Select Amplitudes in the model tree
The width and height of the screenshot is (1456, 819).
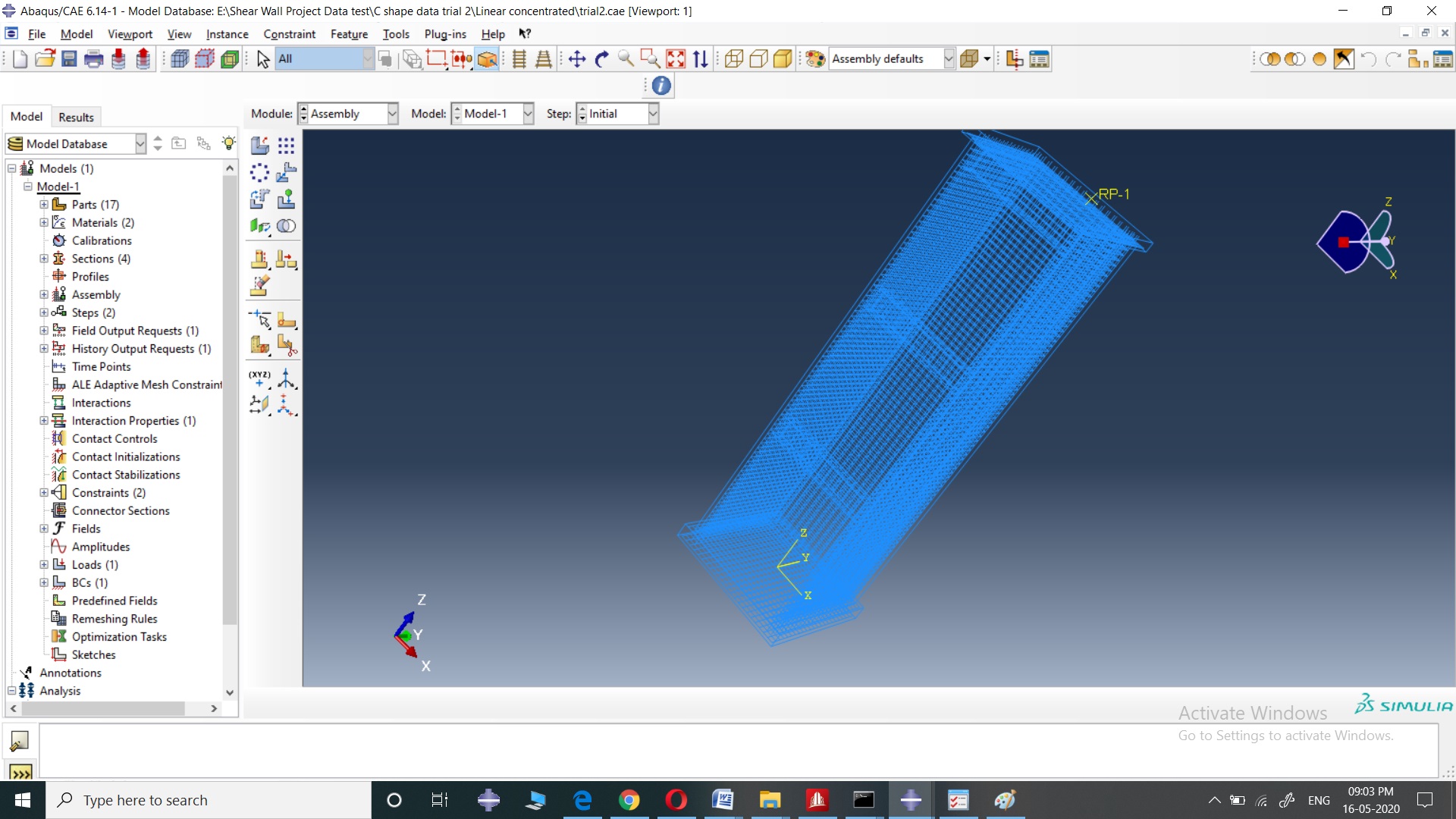pos(101,547)
